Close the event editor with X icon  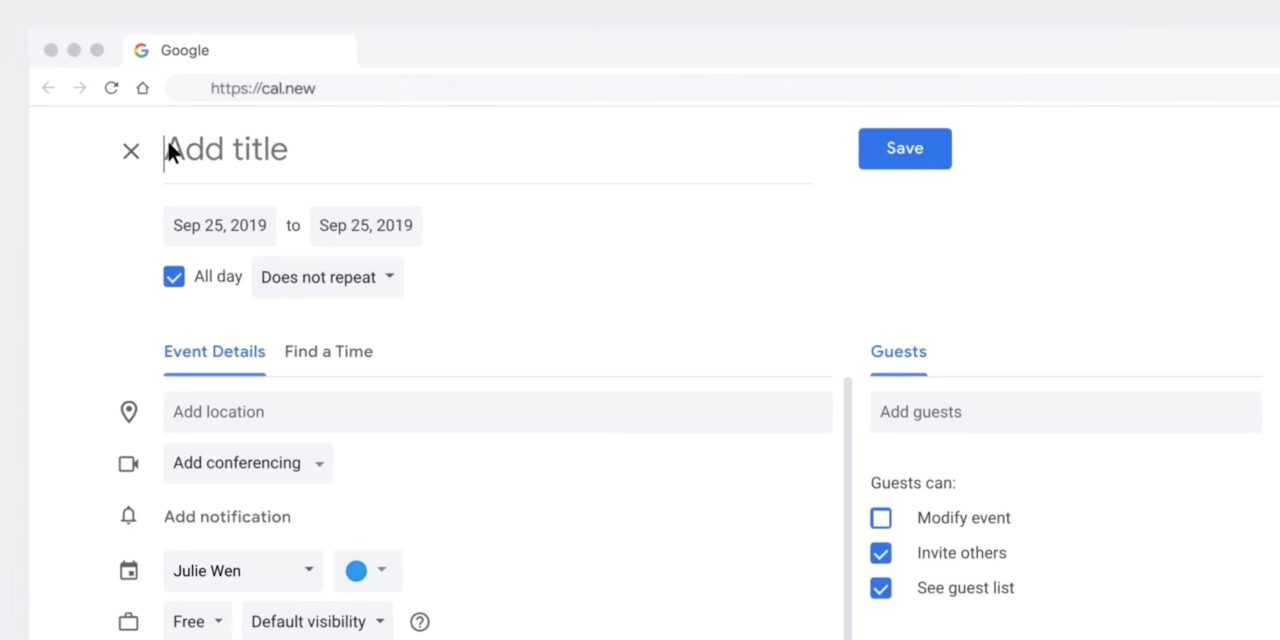[131, 151]
